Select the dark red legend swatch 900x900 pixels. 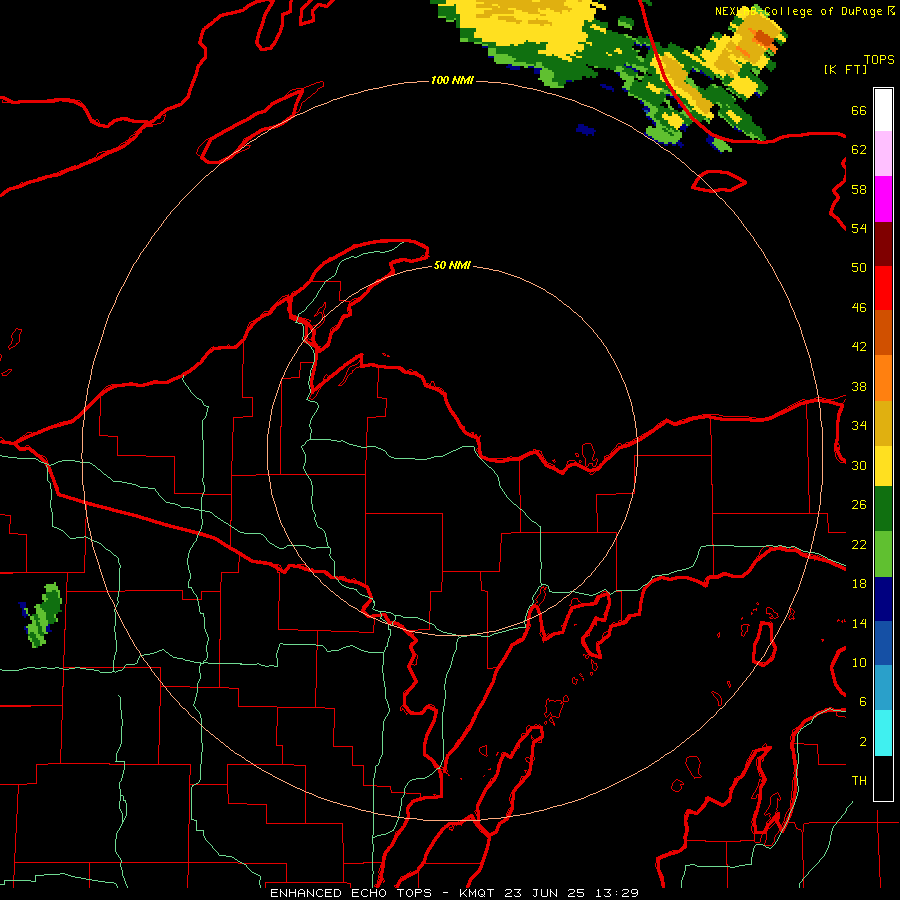click(x=883, y=244)
